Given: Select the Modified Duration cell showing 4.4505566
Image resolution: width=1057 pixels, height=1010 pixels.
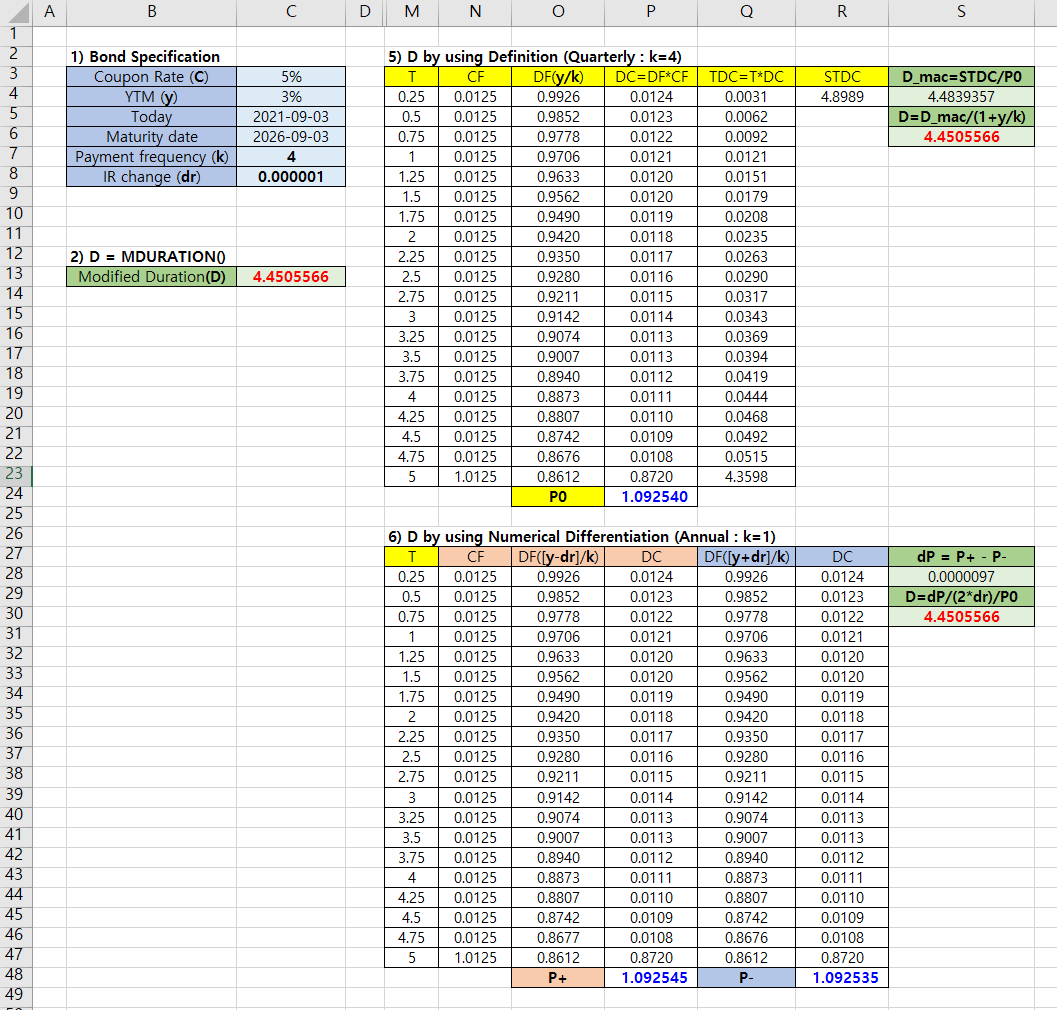Looking at the screenshot, I should click(x=291, y=277).
